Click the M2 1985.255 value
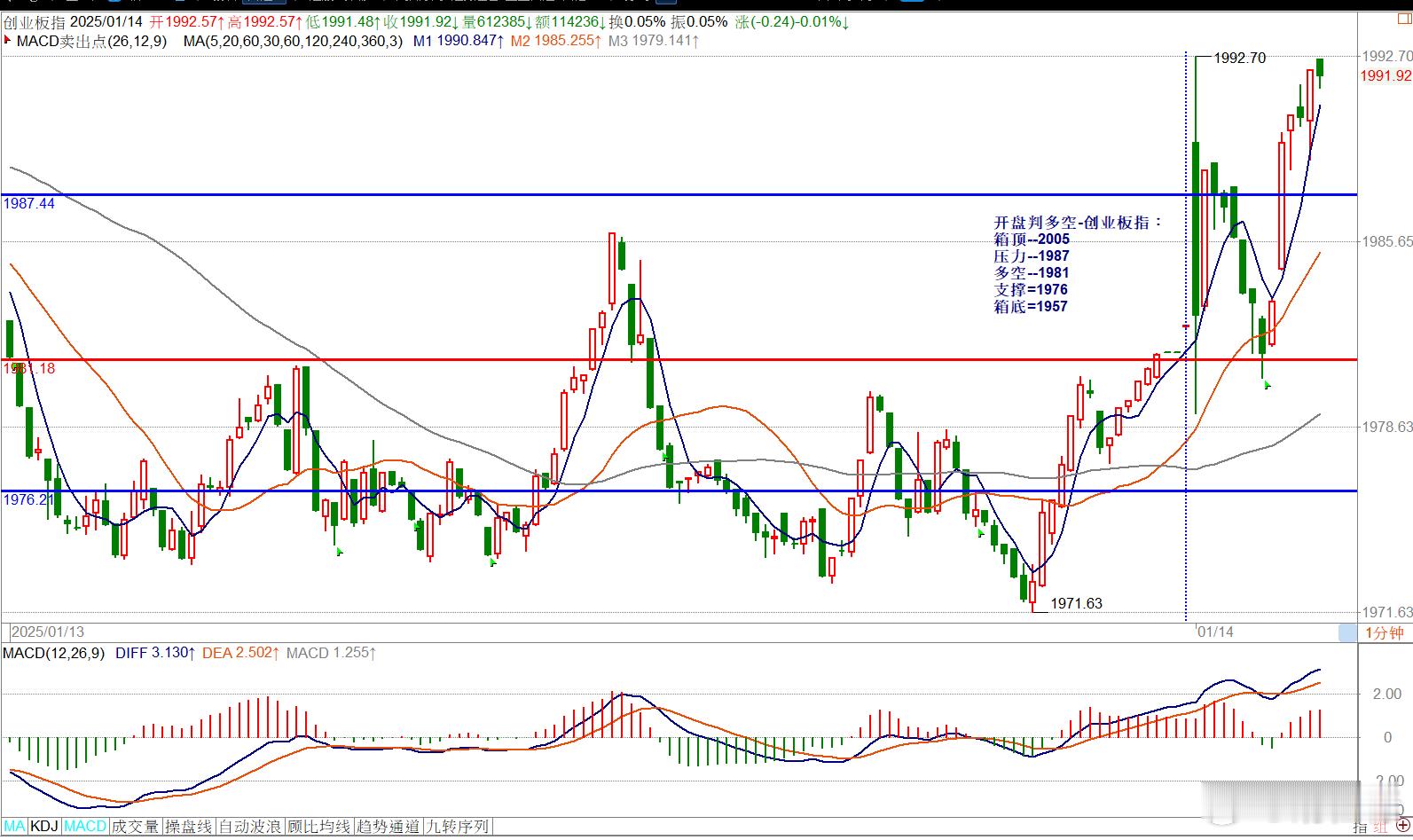Screen dimensions: 1413x840 [x=556, y=41]
